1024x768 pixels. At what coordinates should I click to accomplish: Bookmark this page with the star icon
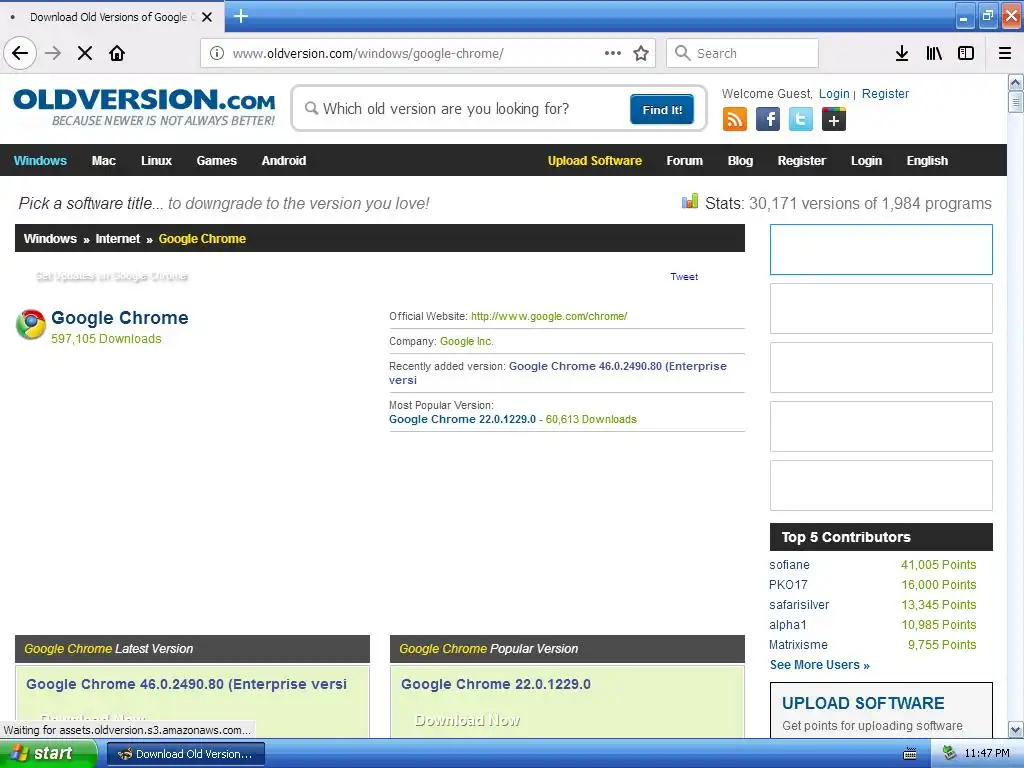click(641, 53)
